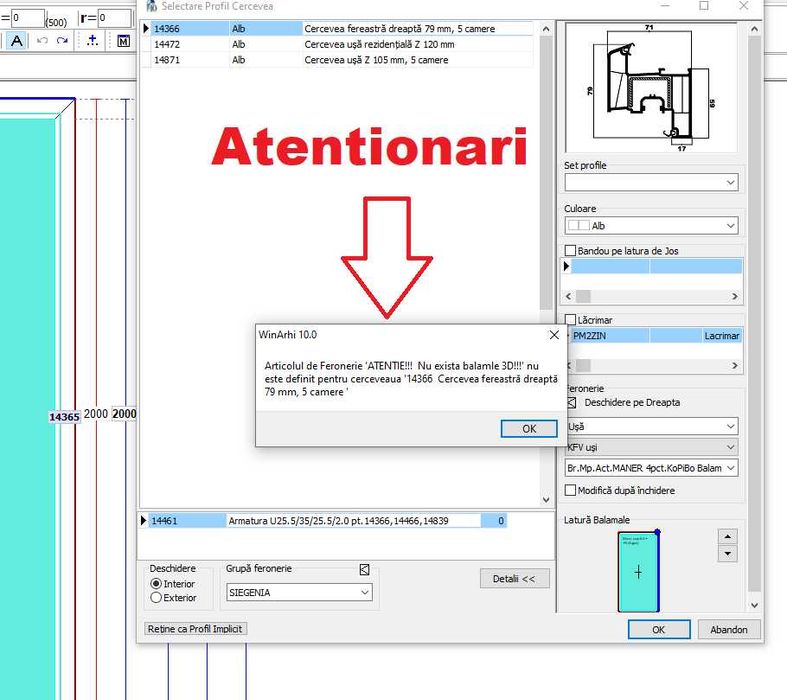
Task: Click the Selectare Profil Cercevea title icon
Action: pyautogui.click(x=151, y=6)
